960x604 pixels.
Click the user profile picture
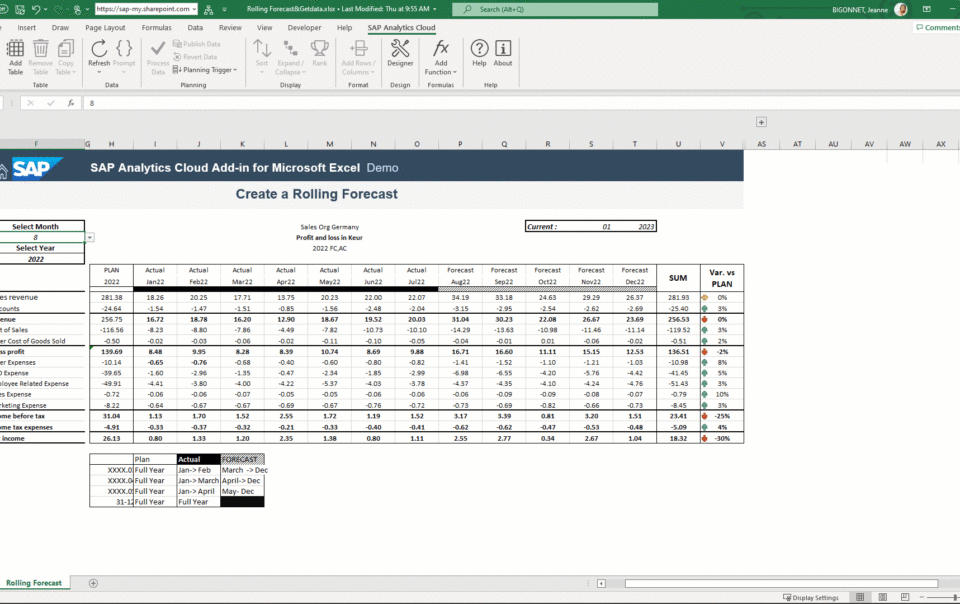click(901, 9)
